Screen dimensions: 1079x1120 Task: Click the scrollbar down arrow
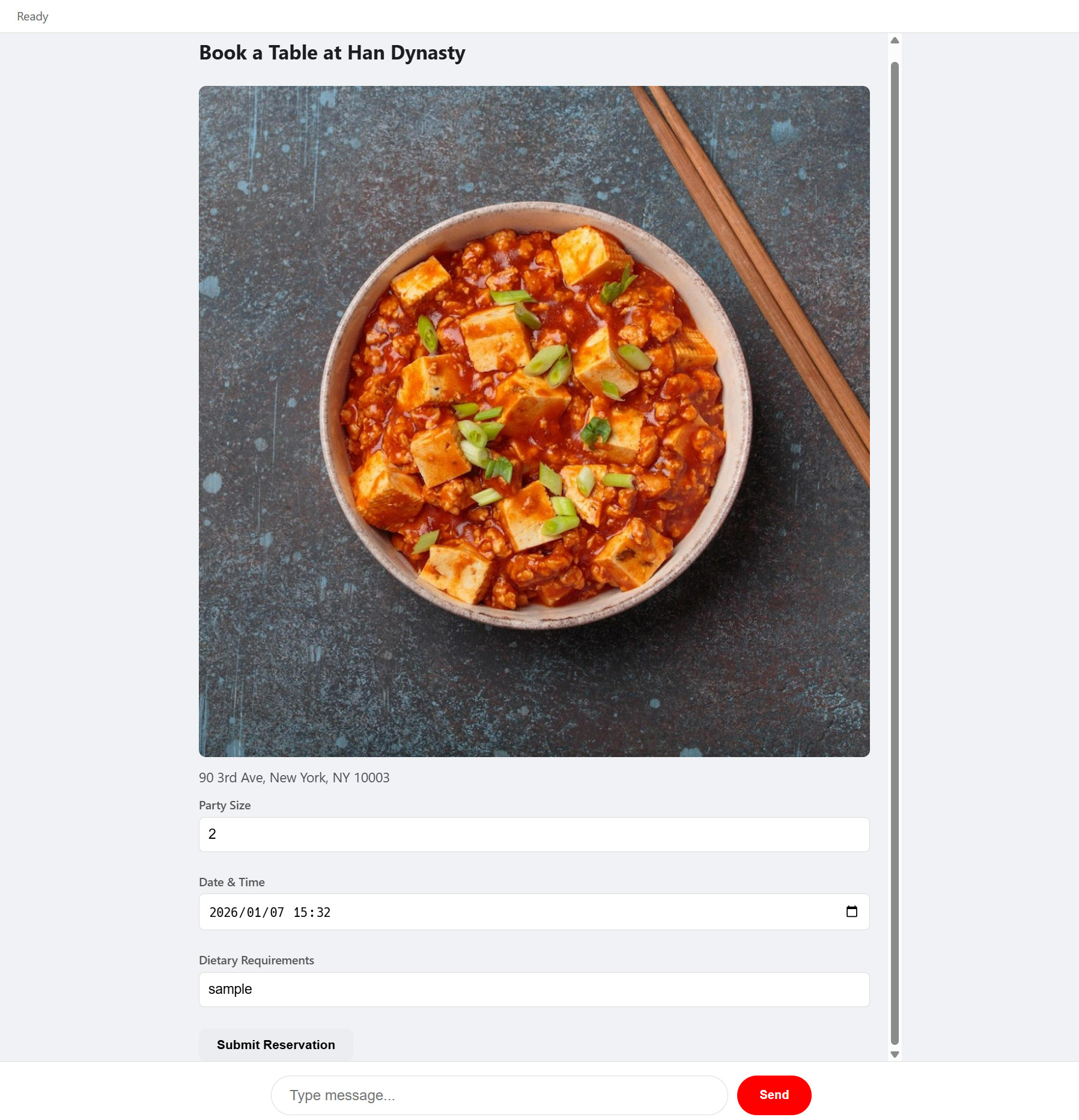coord(895,1055)
